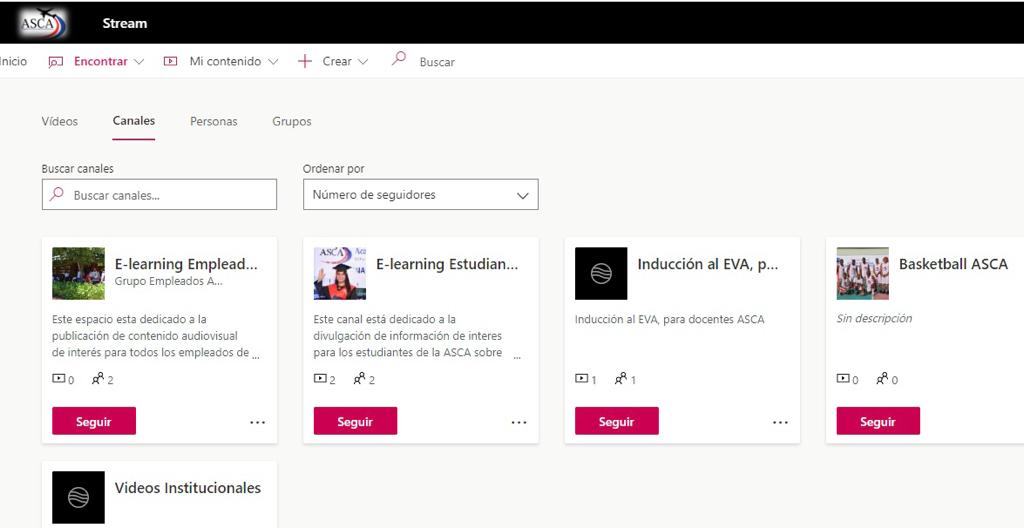
Task: Open the E-learning Estudian... channel title
Action: 447,264
